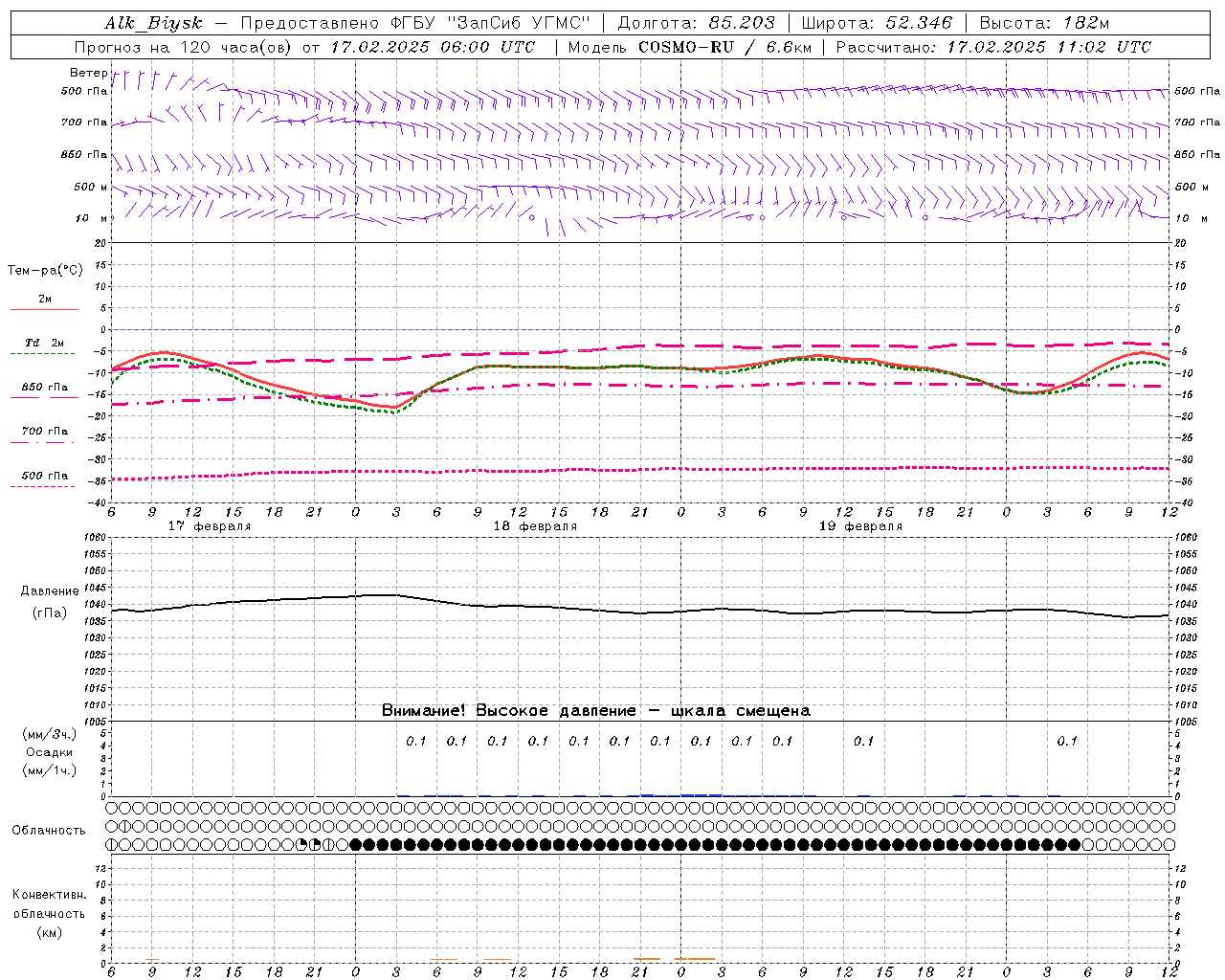The width and height of the screenshot is (1225, 980).
Task: Click the '17 февраля' date label
Action: [x=210, y=526]
